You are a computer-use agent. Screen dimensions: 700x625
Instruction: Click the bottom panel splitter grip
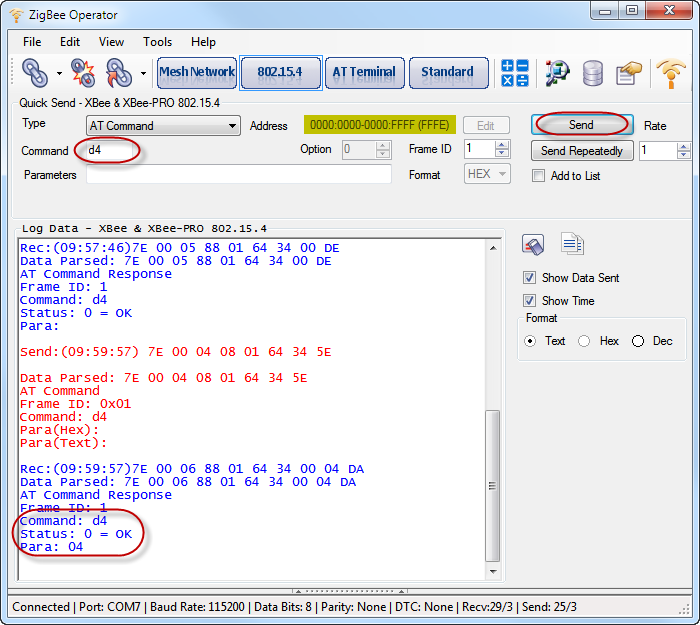coord(350,591)
